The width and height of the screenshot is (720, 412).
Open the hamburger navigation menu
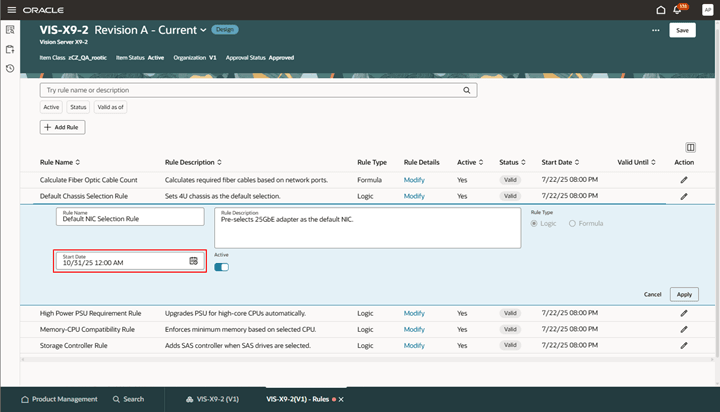point(11,10)
